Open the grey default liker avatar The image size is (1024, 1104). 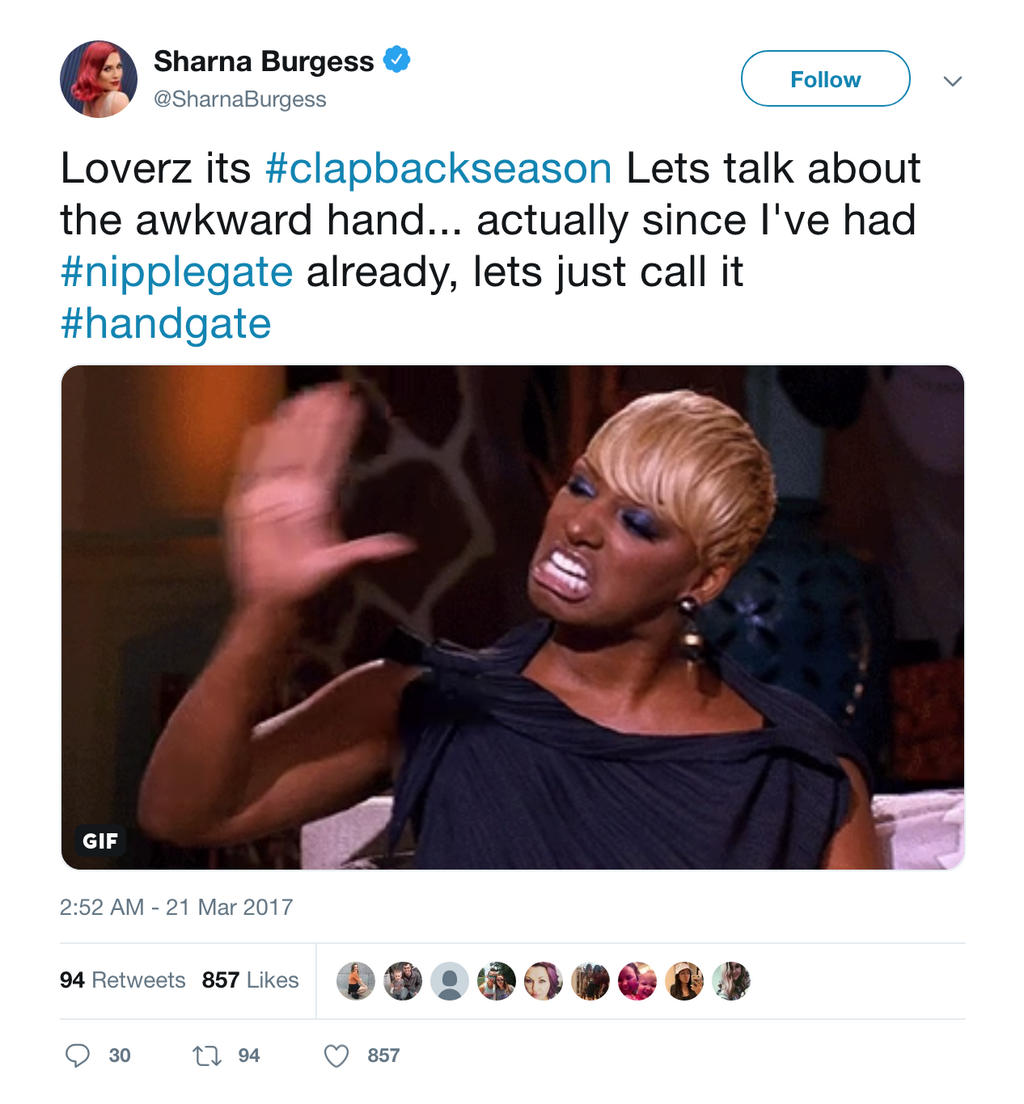tap(449, 981)
